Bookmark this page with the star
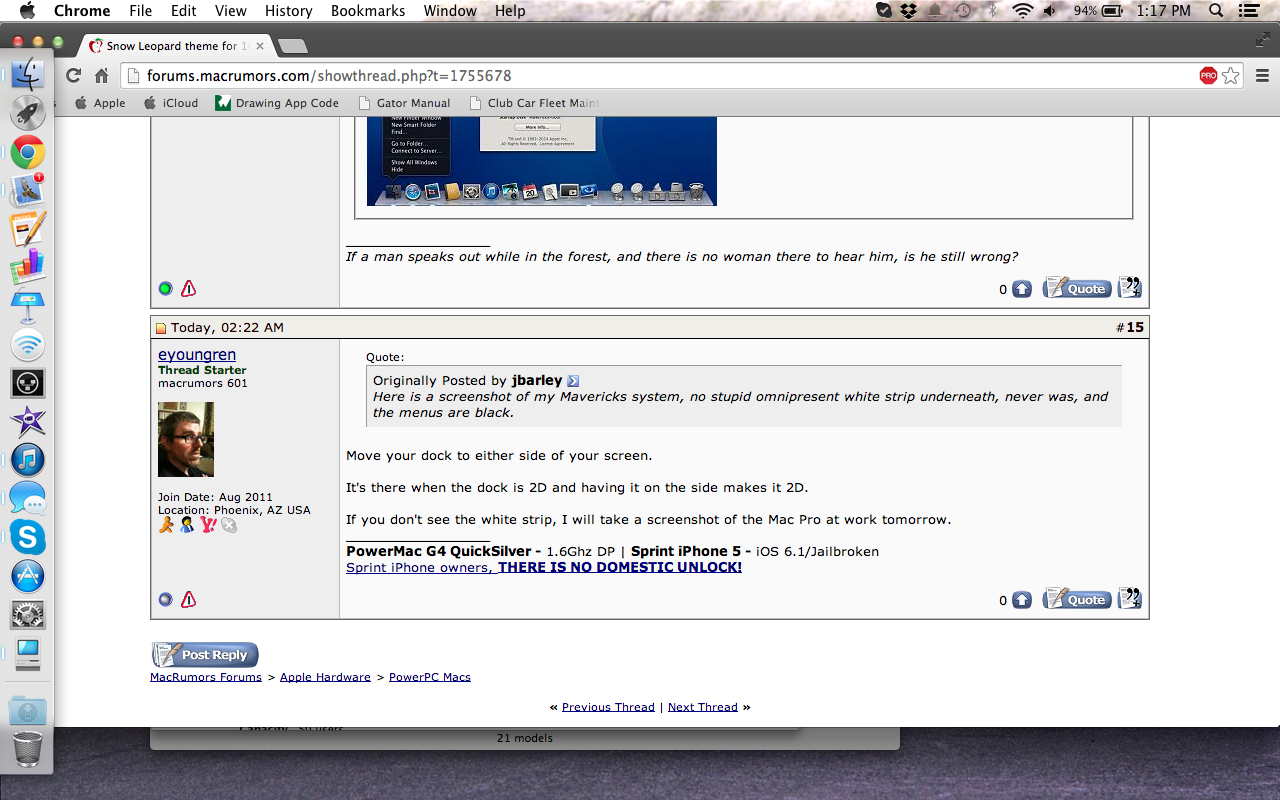Viewport: 1280px width, 800px height. pyautogui.click(x=1231, y=76)
